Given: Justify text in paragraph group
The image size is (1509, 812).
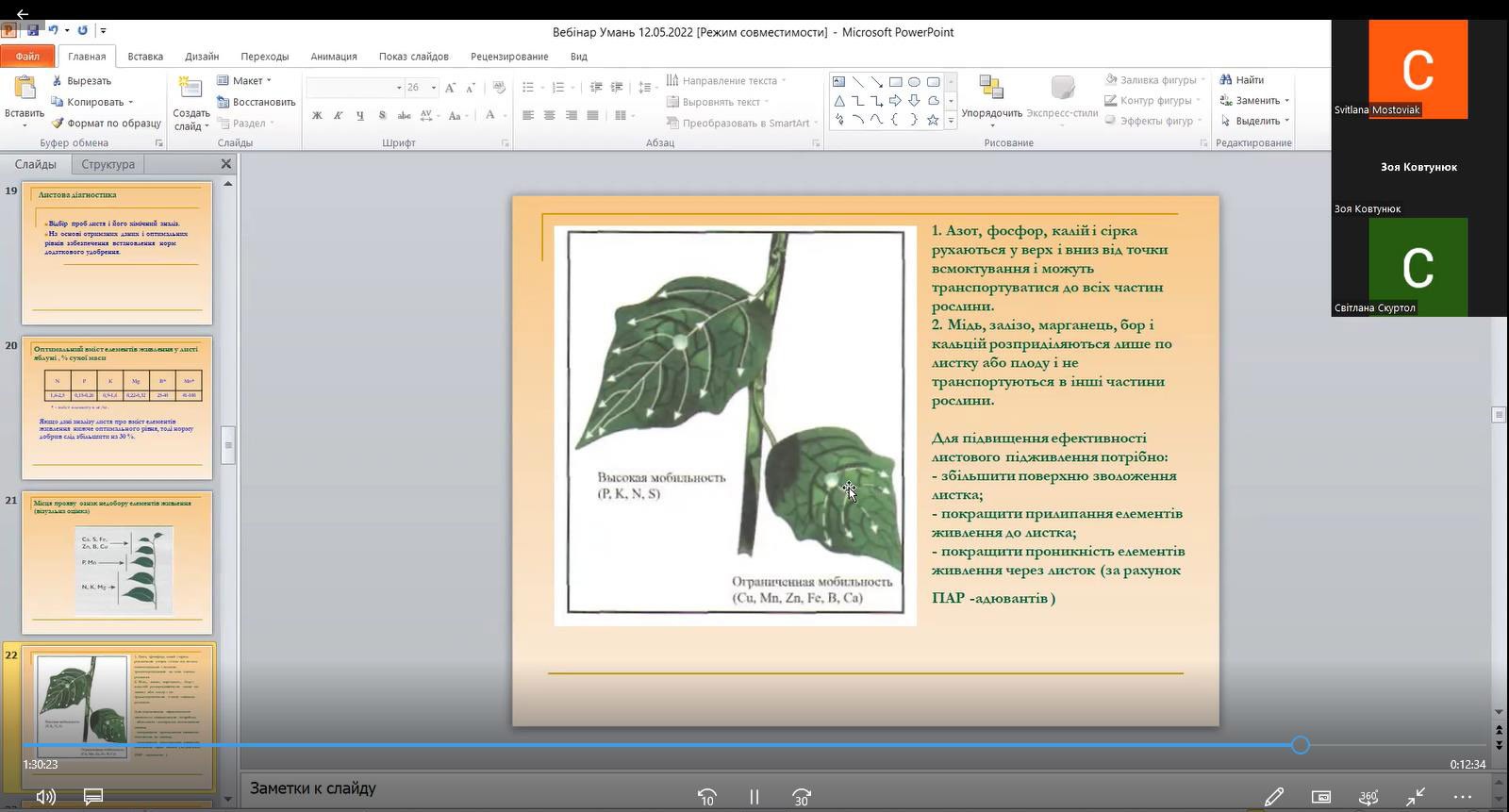Looking at the screenshot, I should click(593, 115).
